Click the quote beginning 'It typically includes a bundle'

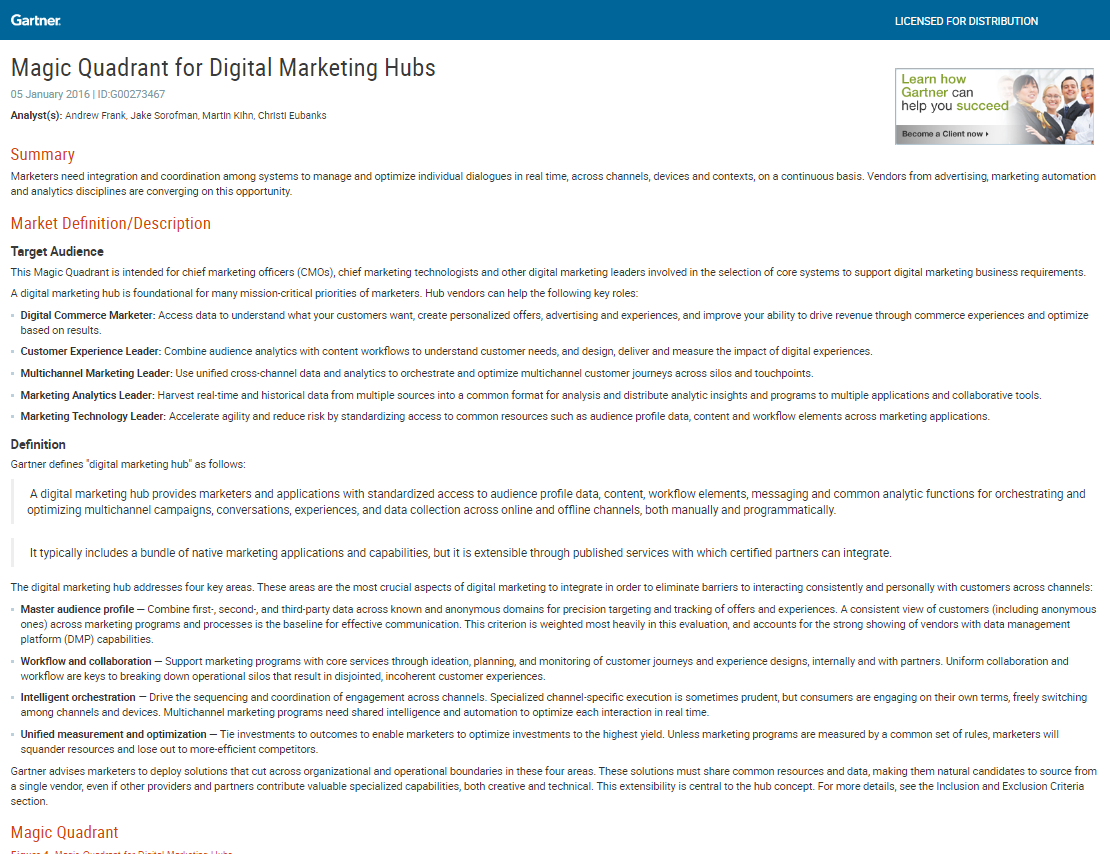[460, 553]
